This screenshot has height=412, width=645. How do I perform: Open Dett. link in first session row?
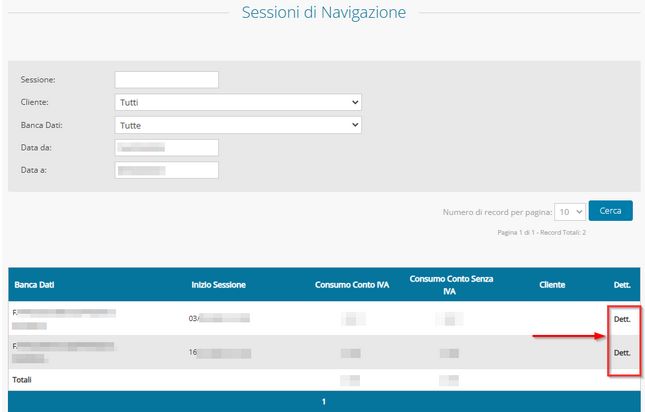(621, 319)
